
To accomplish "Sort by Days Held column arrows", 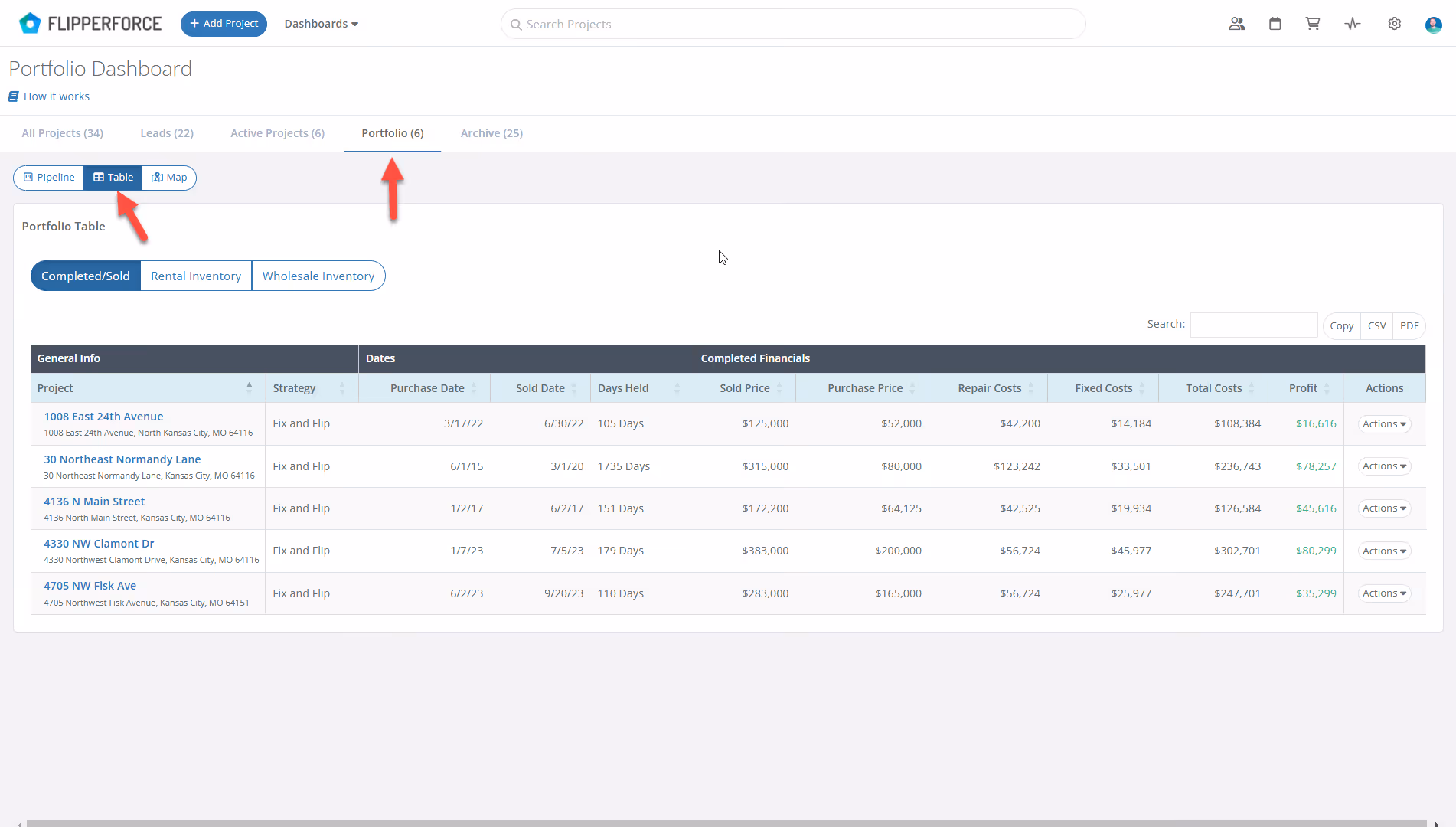I will coord(677,388).
